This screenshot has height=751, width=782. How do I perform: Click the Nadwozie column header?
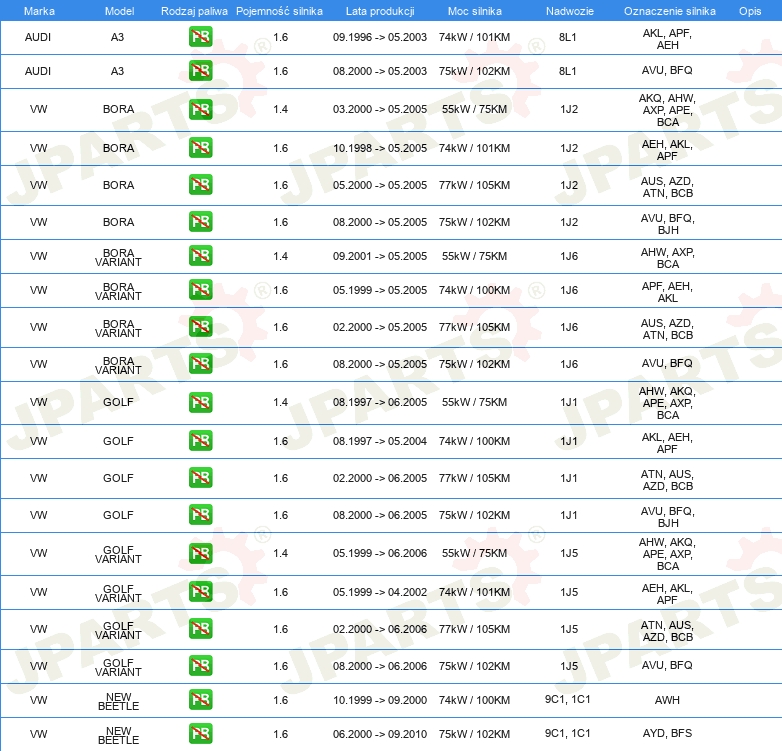(x=570, y=11)
